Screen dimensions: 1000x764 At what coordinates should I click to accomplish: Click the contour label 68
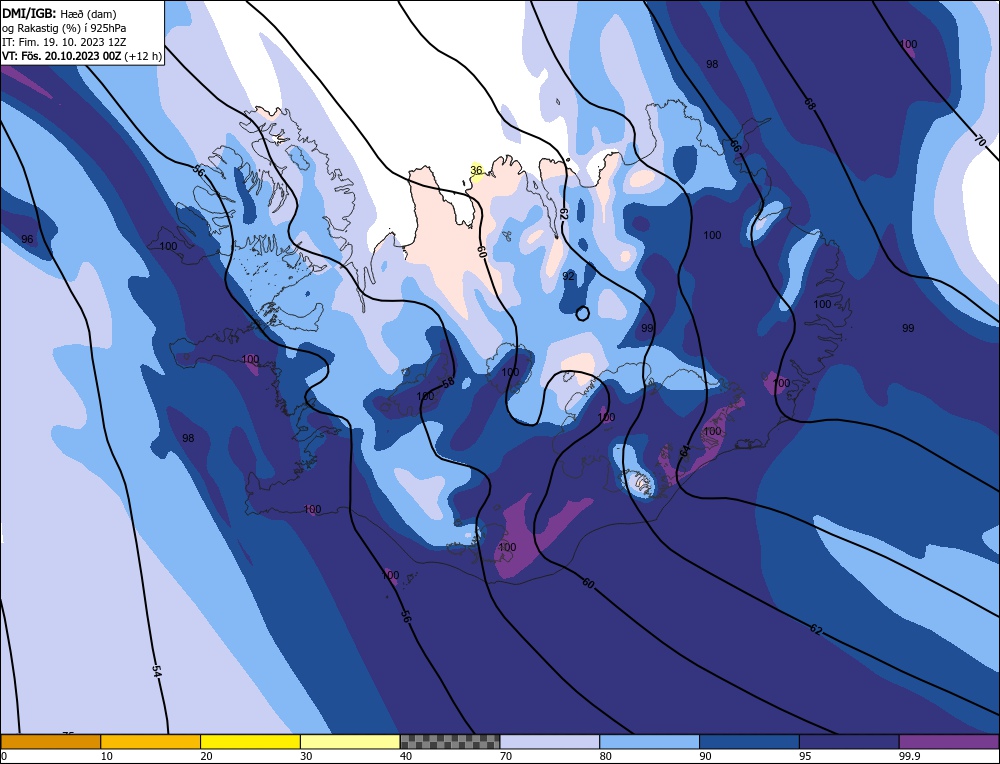click(x=809, y=104)
